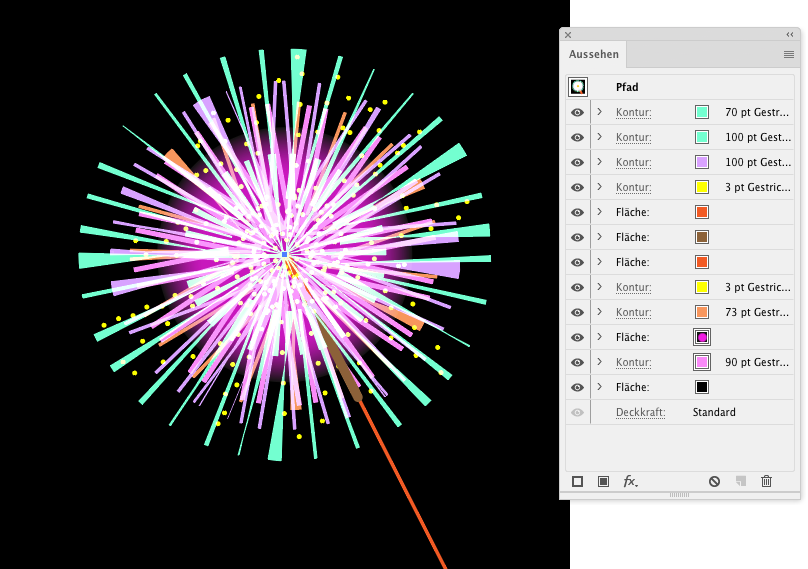Click the Pfad thumbnail at the panel top
Screen dimensions: 808x569
(x=578, y=87)
